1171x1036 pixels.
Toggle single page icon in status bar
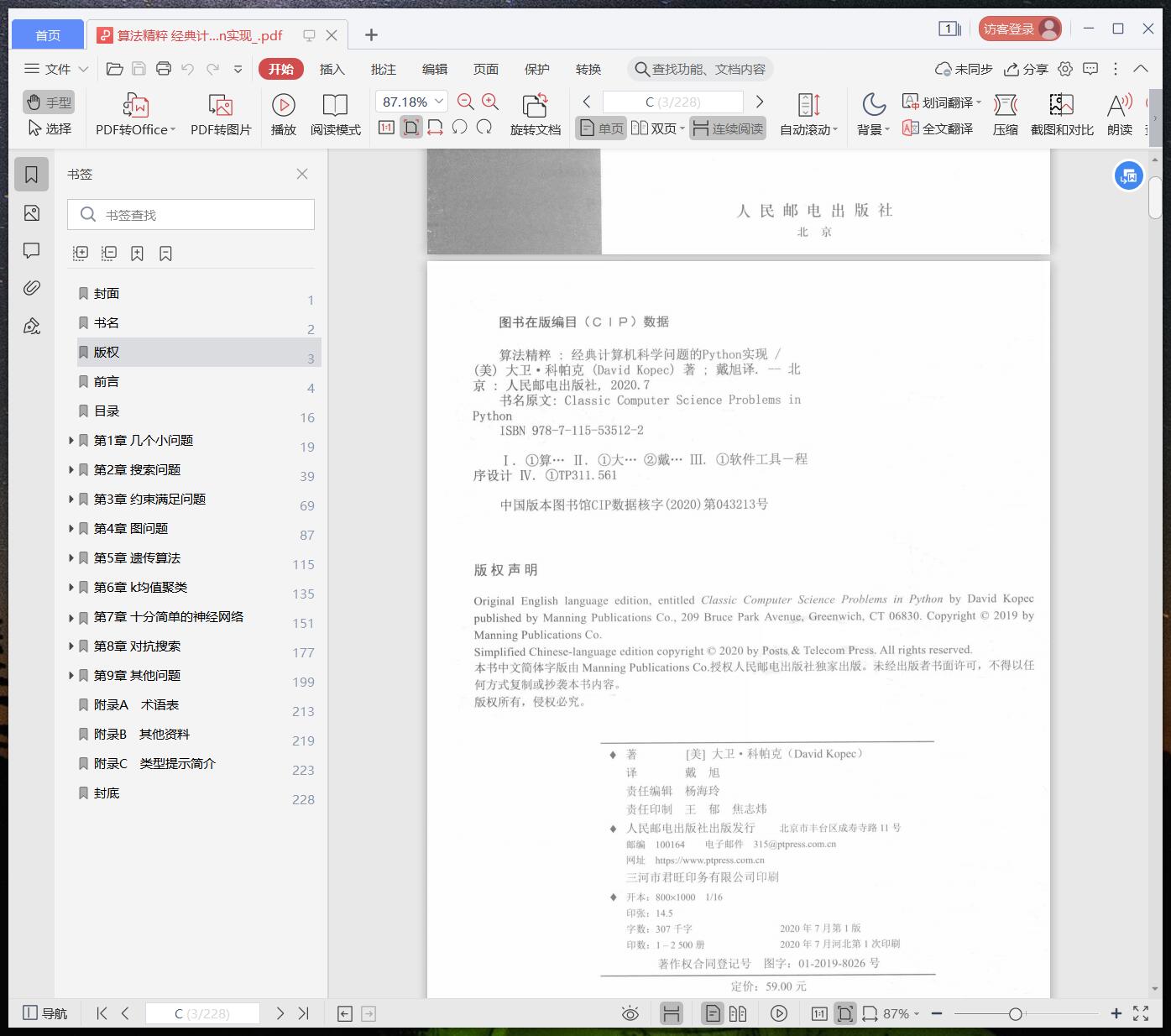tap(713, 1013)
